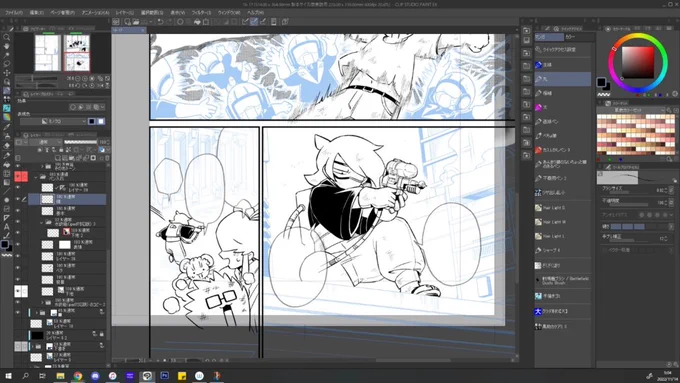Open Discord from the taskbar
The height and width of the screenshot is (383, 680).
95,376
